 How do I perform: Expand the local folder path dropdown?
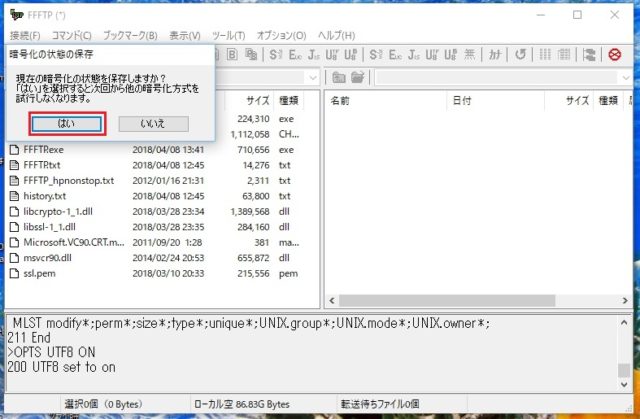tap(313, 78)
